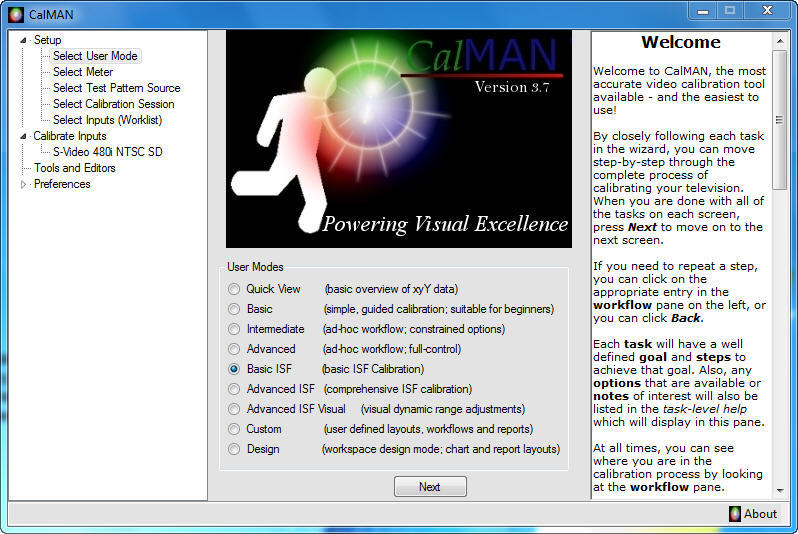
Task: Open Select User Mode in workflow tree
Action: pyautogui.click(x=95, y=56)
